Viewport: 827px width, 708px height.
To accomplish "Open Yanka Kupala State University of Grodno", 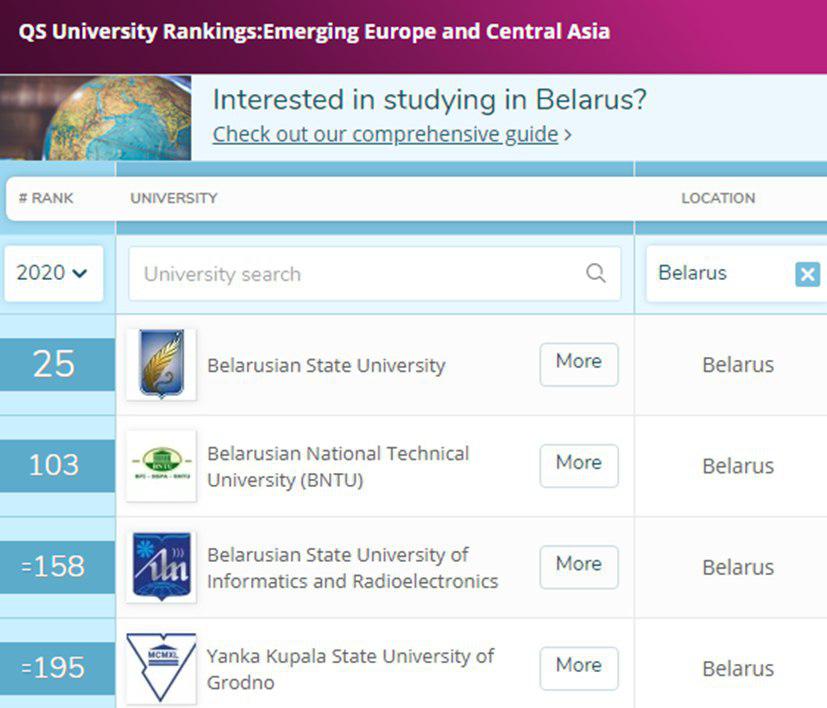I will click(351, 669).
